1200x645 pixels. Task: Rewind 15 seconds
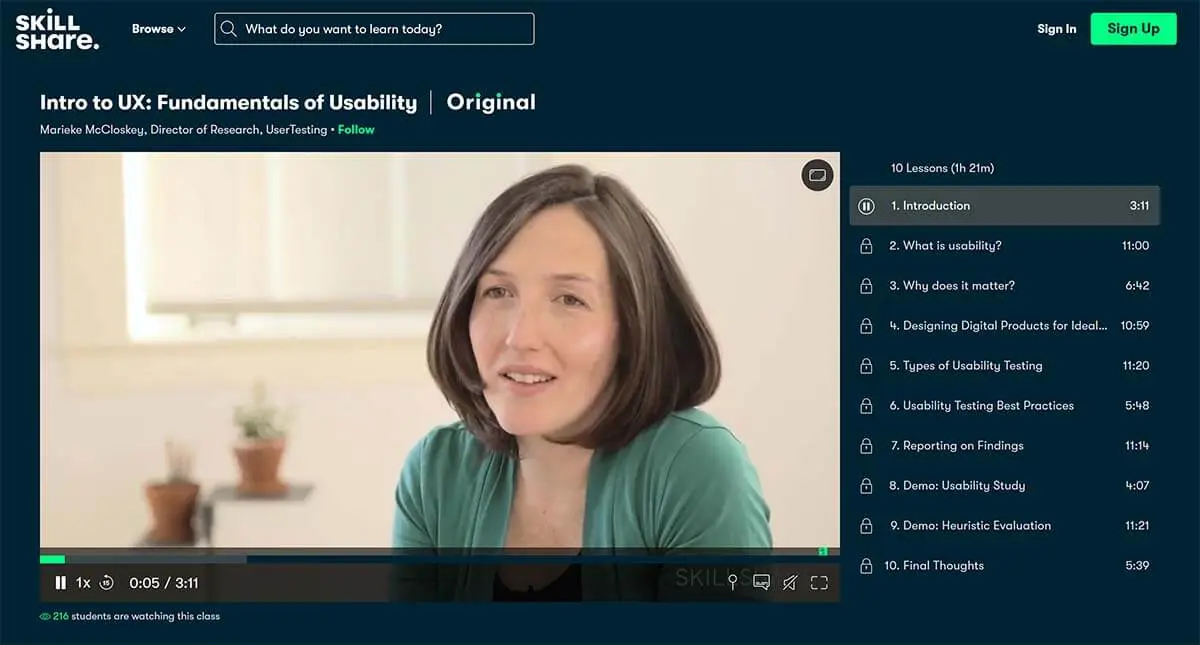[x=107, y=583]
